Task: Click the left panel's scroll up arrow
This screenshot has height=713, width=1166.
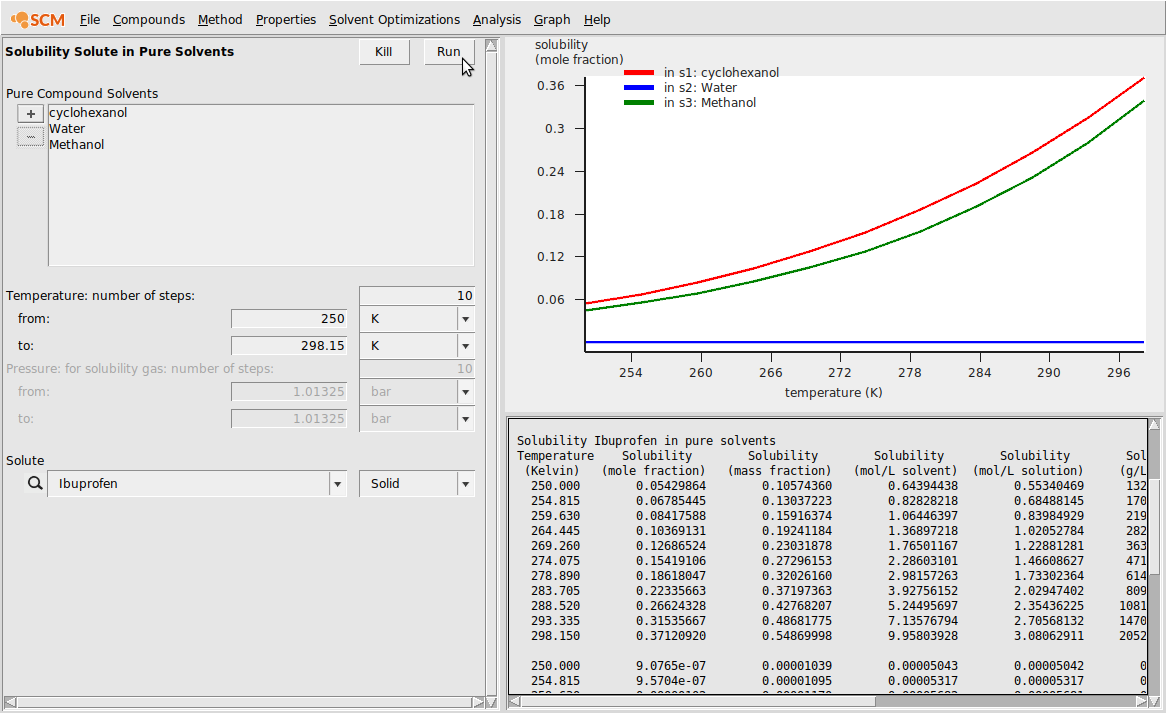Action: (491, 45)
